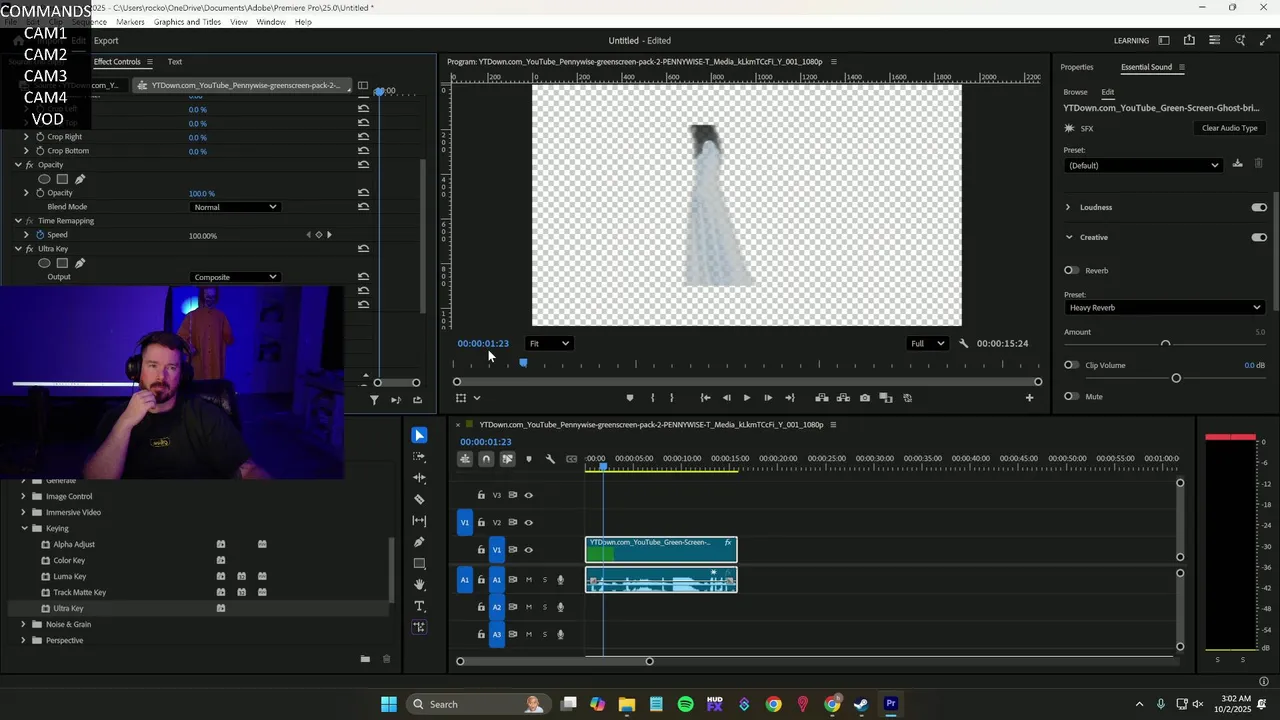
Task: Open the Markers menu
Action: (x=130, y=22)
